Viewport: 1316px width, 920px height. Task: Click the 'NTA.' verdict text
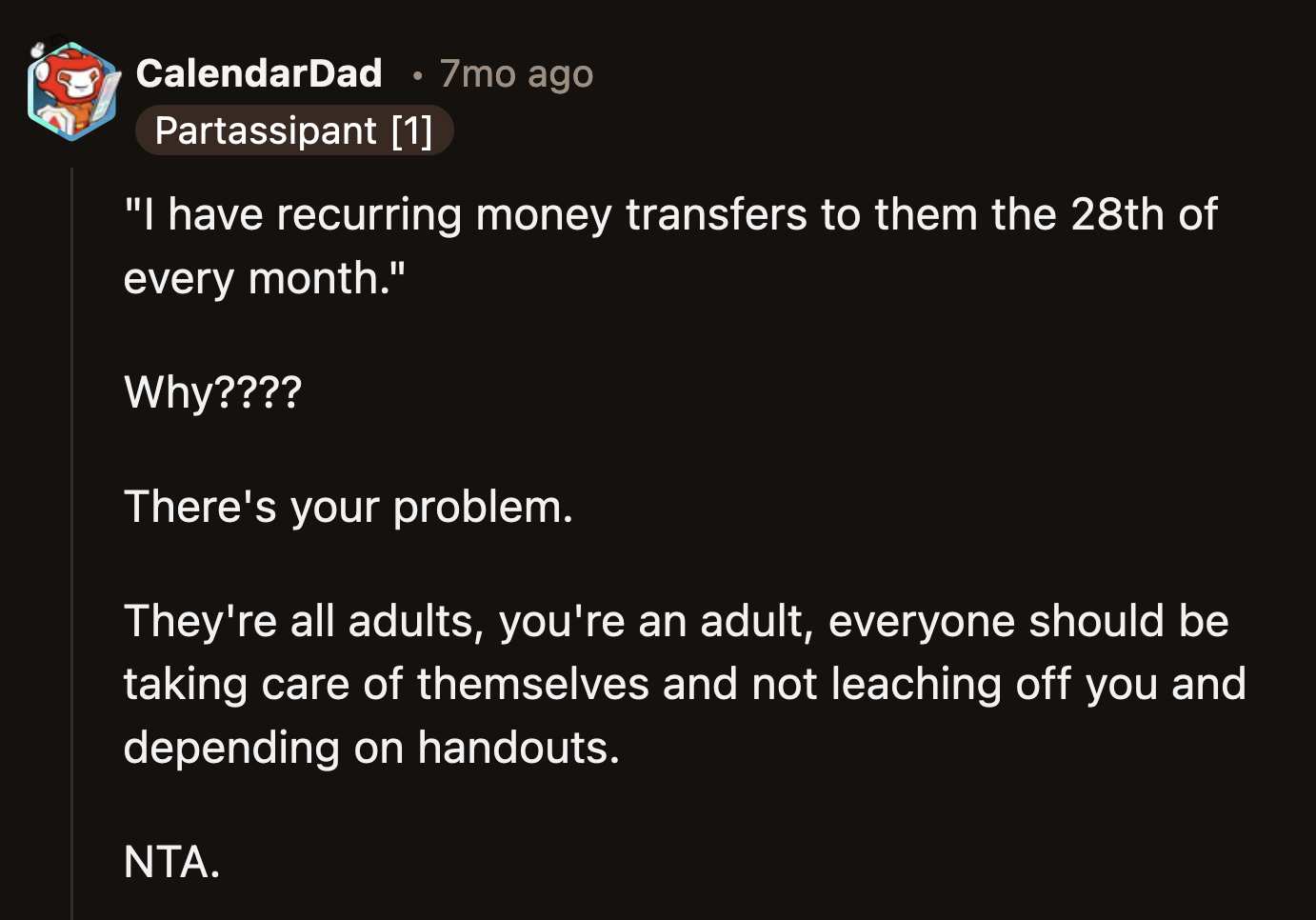point(171,865)
